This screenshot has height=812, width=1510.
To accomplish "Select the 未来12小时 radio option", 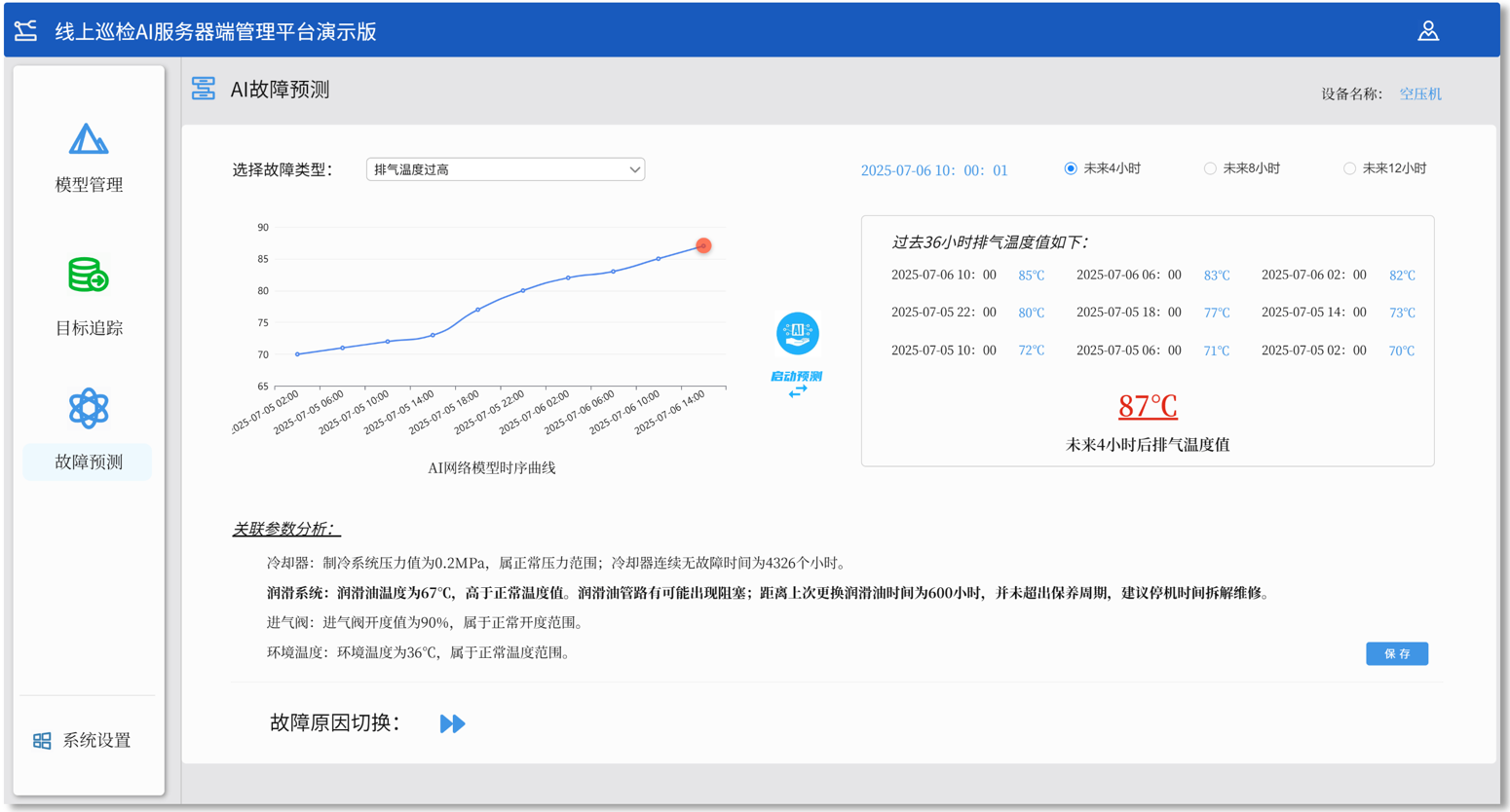I will click(x=1349, y=168).
